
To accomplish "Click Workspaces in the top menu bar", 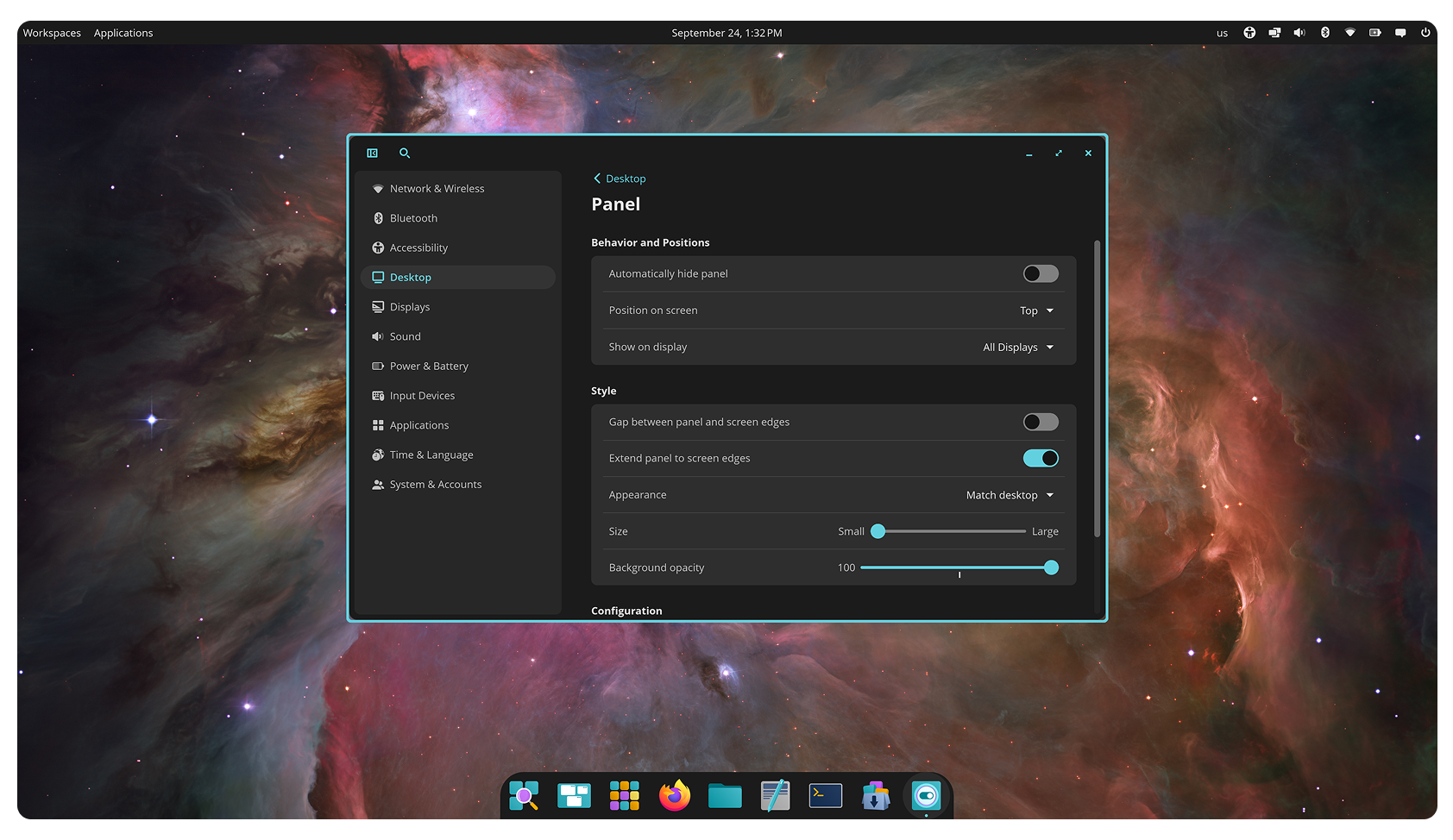I will click(52, 32).
